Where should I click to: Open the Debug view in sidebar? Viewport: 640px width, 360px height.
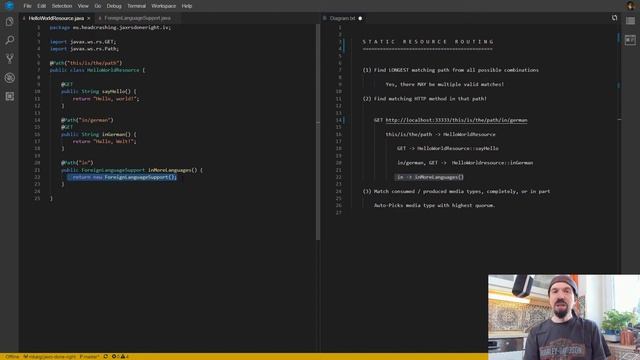tap(9, 78)
